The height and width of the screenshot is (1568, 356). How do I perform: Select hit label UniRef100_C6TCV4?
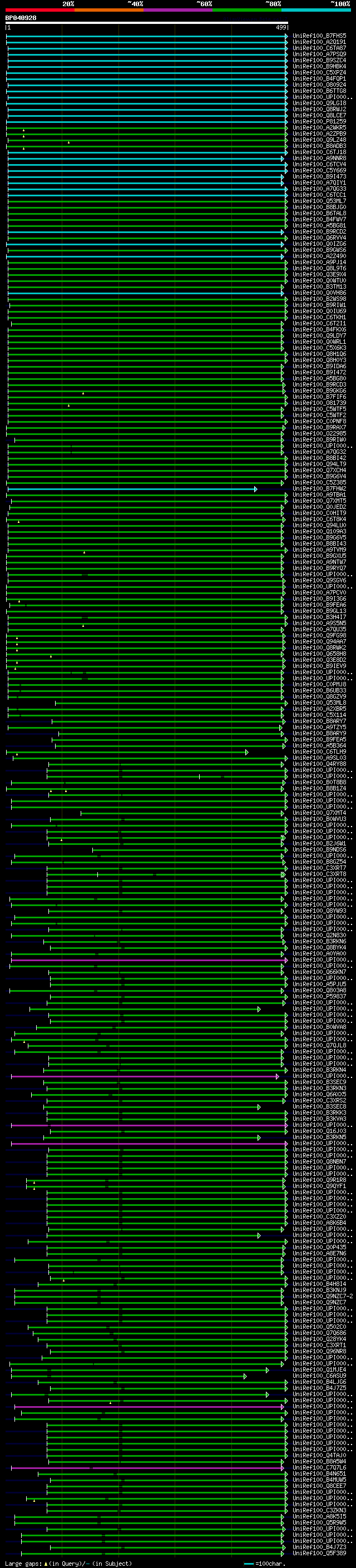(319, 164)
